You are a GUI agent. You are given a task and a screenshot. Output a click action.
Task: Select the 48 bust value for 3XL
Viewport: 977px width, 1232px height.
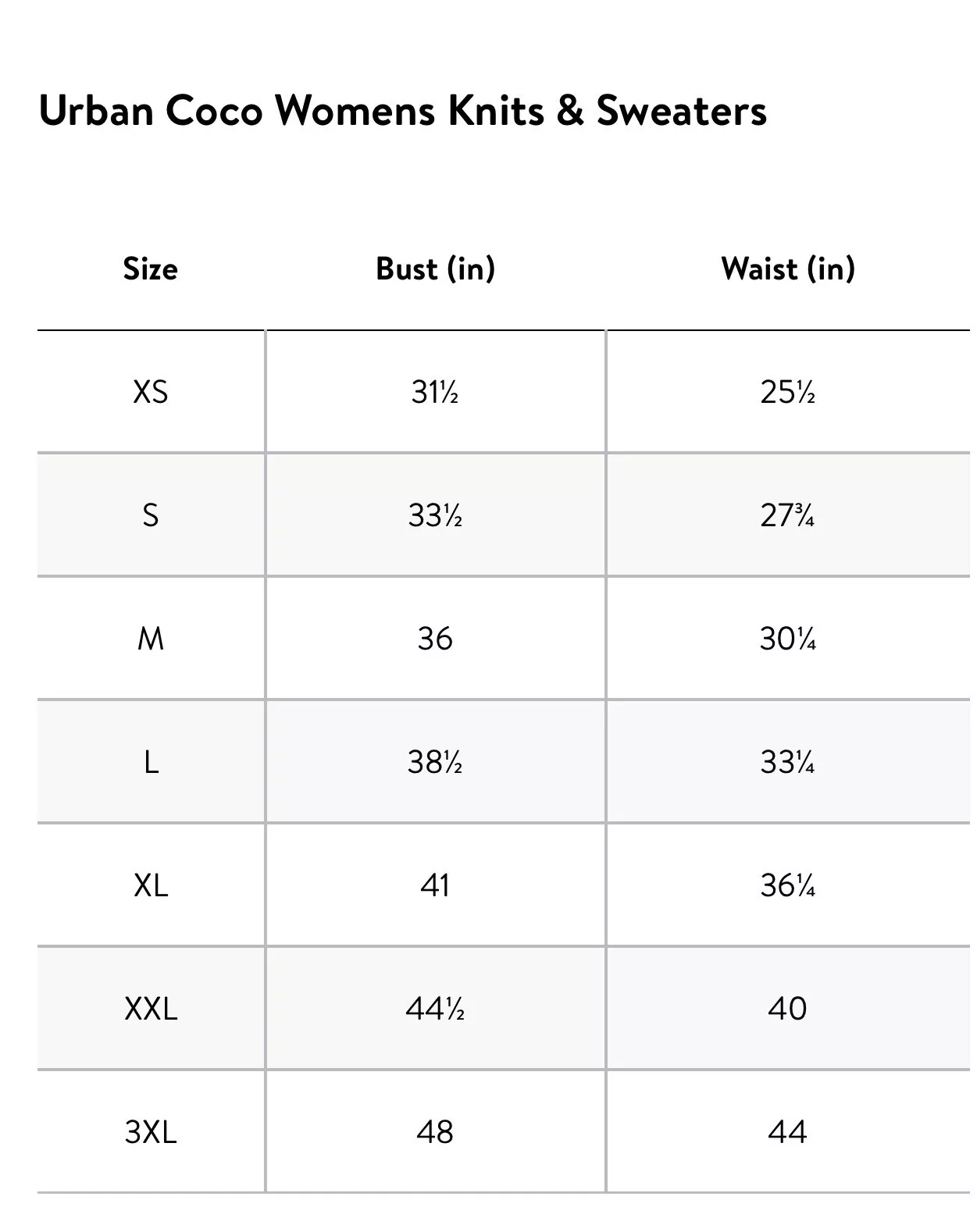435,1131
